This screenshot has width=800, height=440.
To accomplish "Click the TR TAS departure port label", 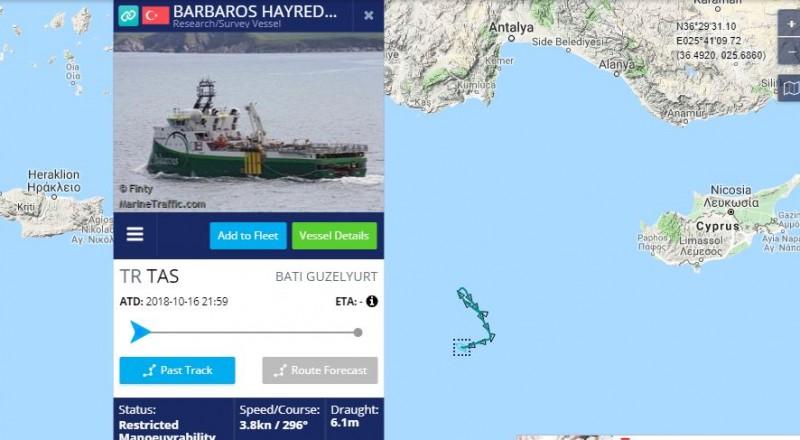I will click(149, 276).
